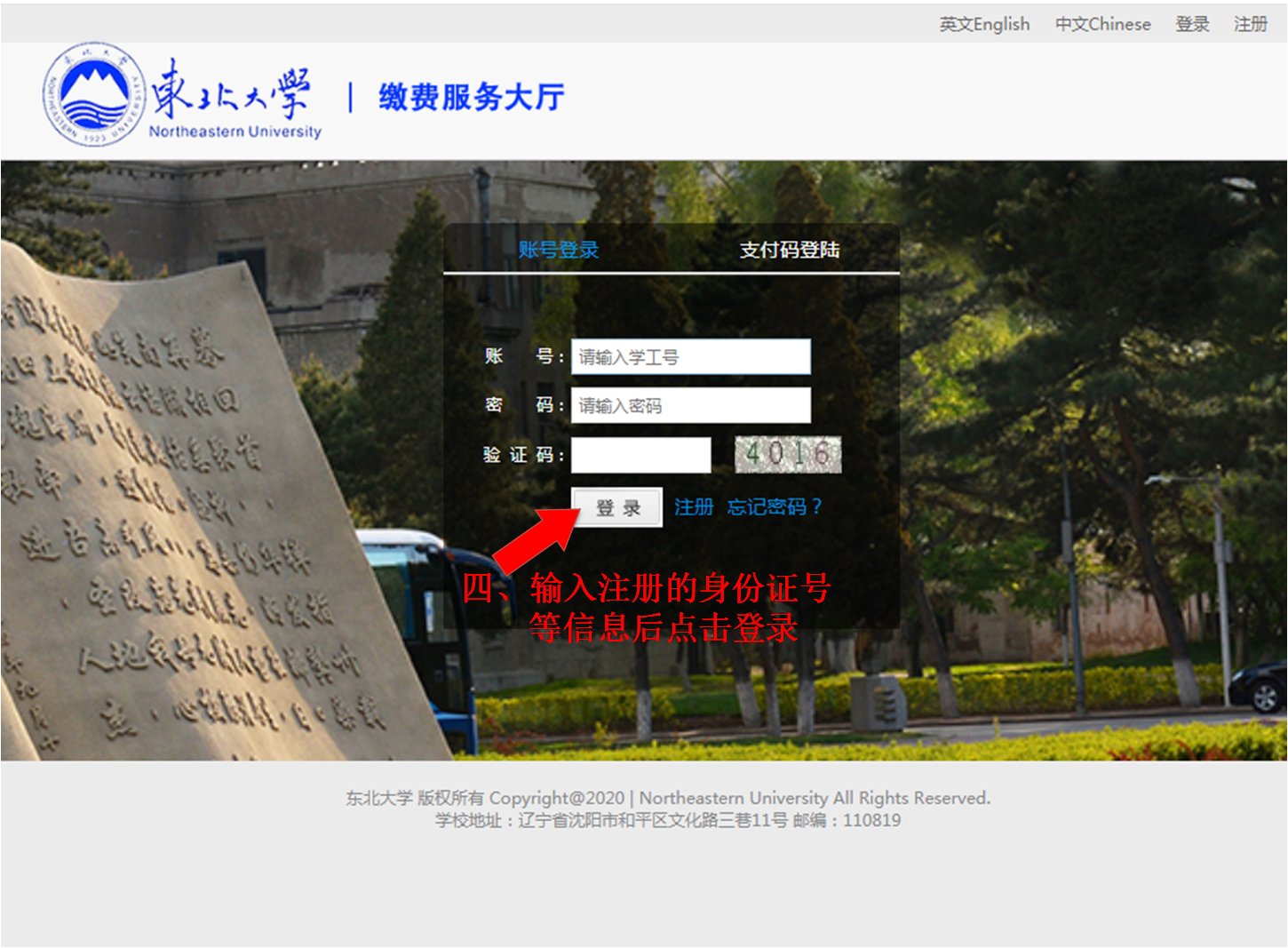
Task: Switch language to 中文Chinese
Action: pyautogui.click(x=1102, y=24)
